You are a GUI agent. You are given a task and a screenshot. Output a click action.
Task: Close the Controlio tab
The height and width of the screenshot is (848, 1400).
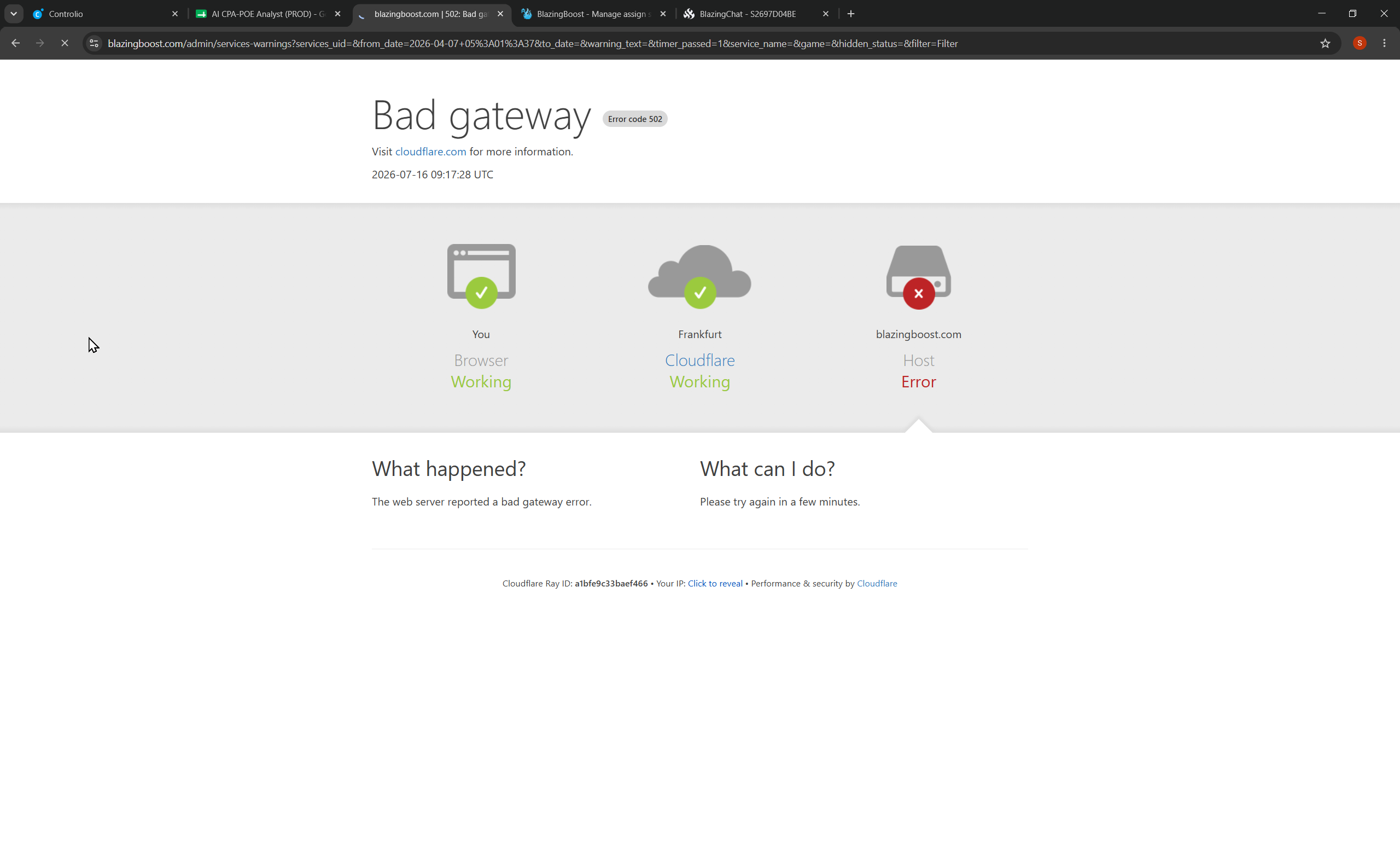coord(175,14)
